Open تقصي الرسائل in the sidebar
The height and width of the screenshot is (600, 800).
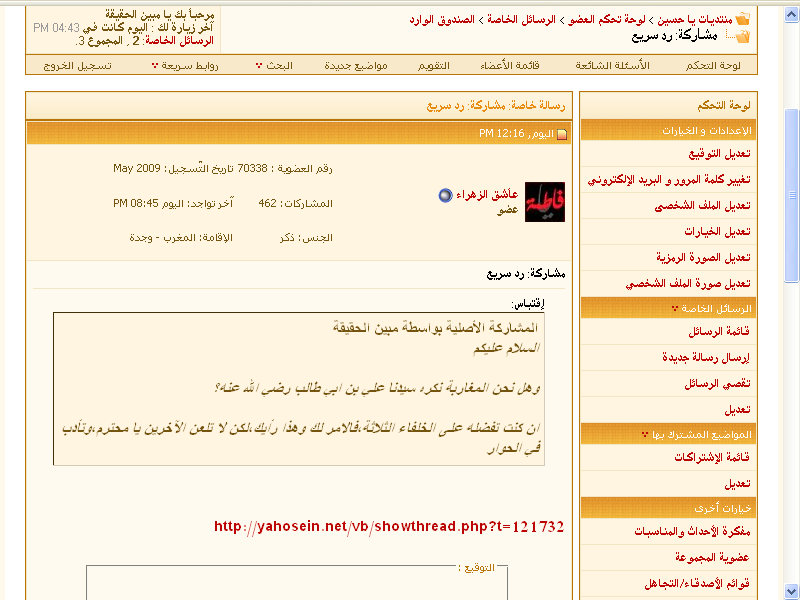717,384
